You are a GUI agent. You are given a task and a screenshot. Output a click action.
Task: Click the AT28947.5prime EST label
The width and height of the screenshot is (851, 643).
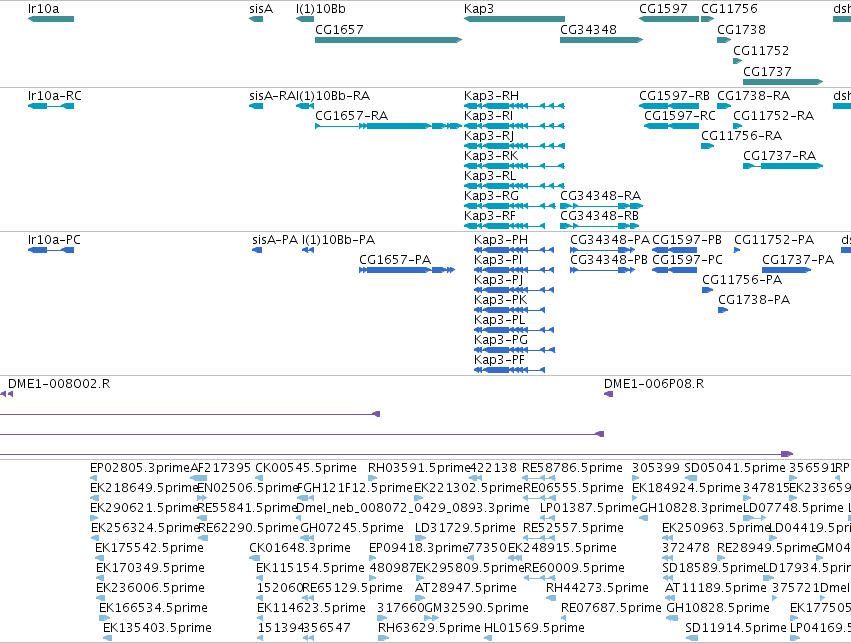pyautogui.click(x=466, y=588)
